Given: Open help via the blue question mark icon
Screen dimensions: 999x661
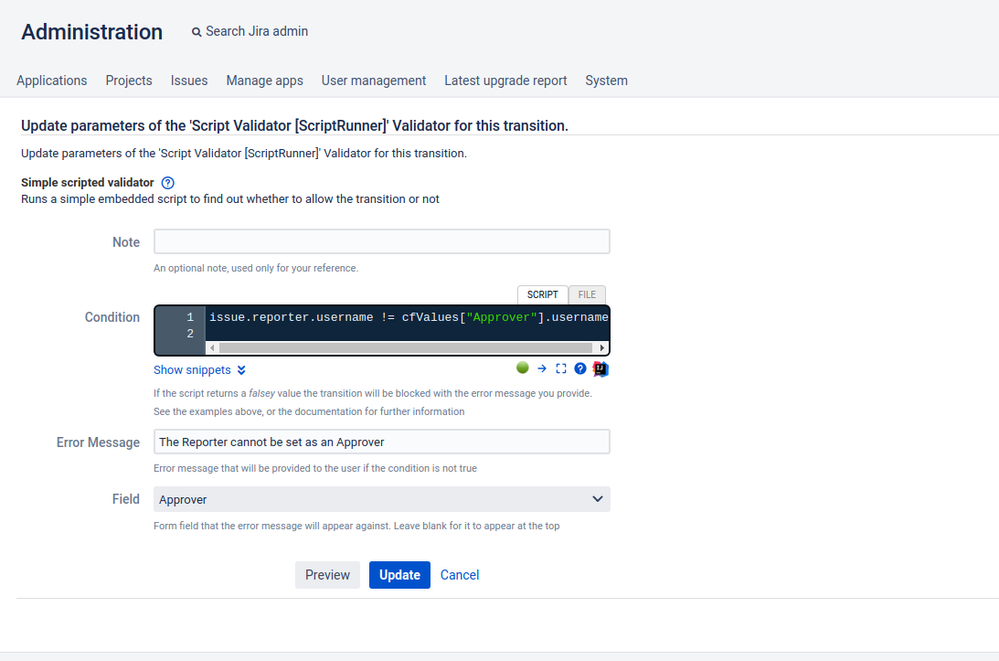Looking at the screenshot, I should tap(580, 368).
